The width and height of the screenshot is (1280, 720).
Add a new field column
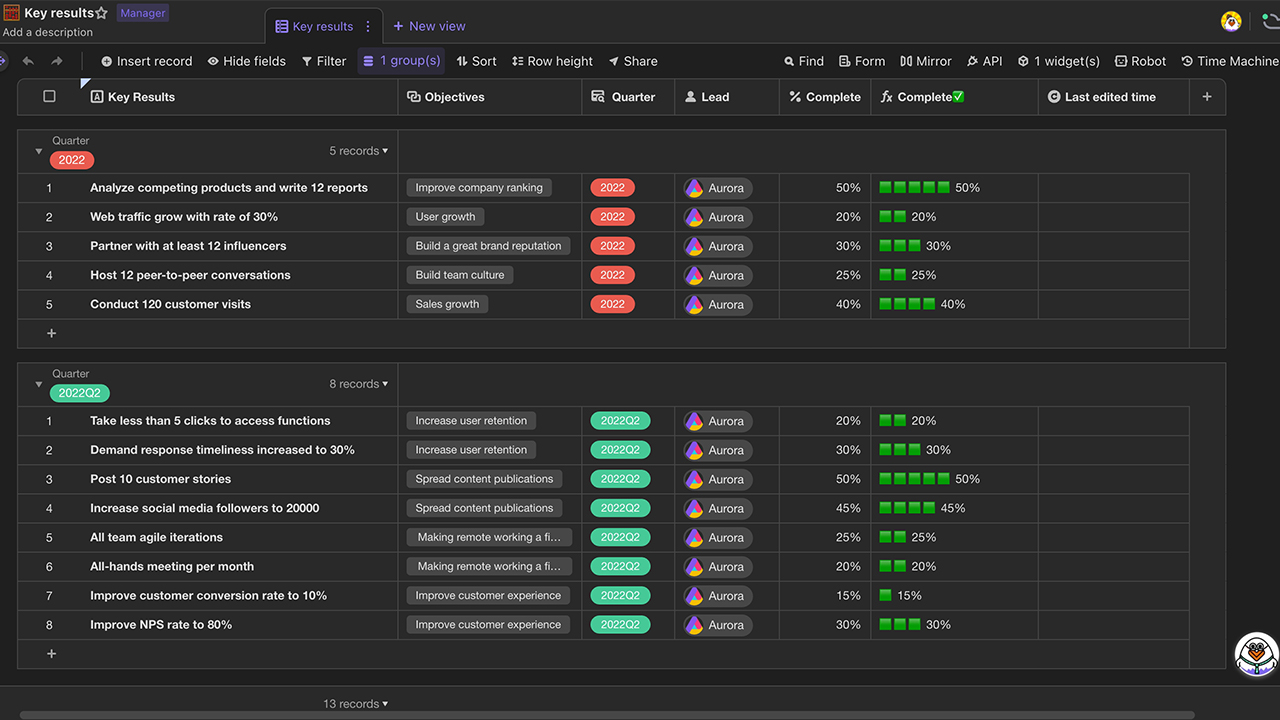tap(1207, 97)
